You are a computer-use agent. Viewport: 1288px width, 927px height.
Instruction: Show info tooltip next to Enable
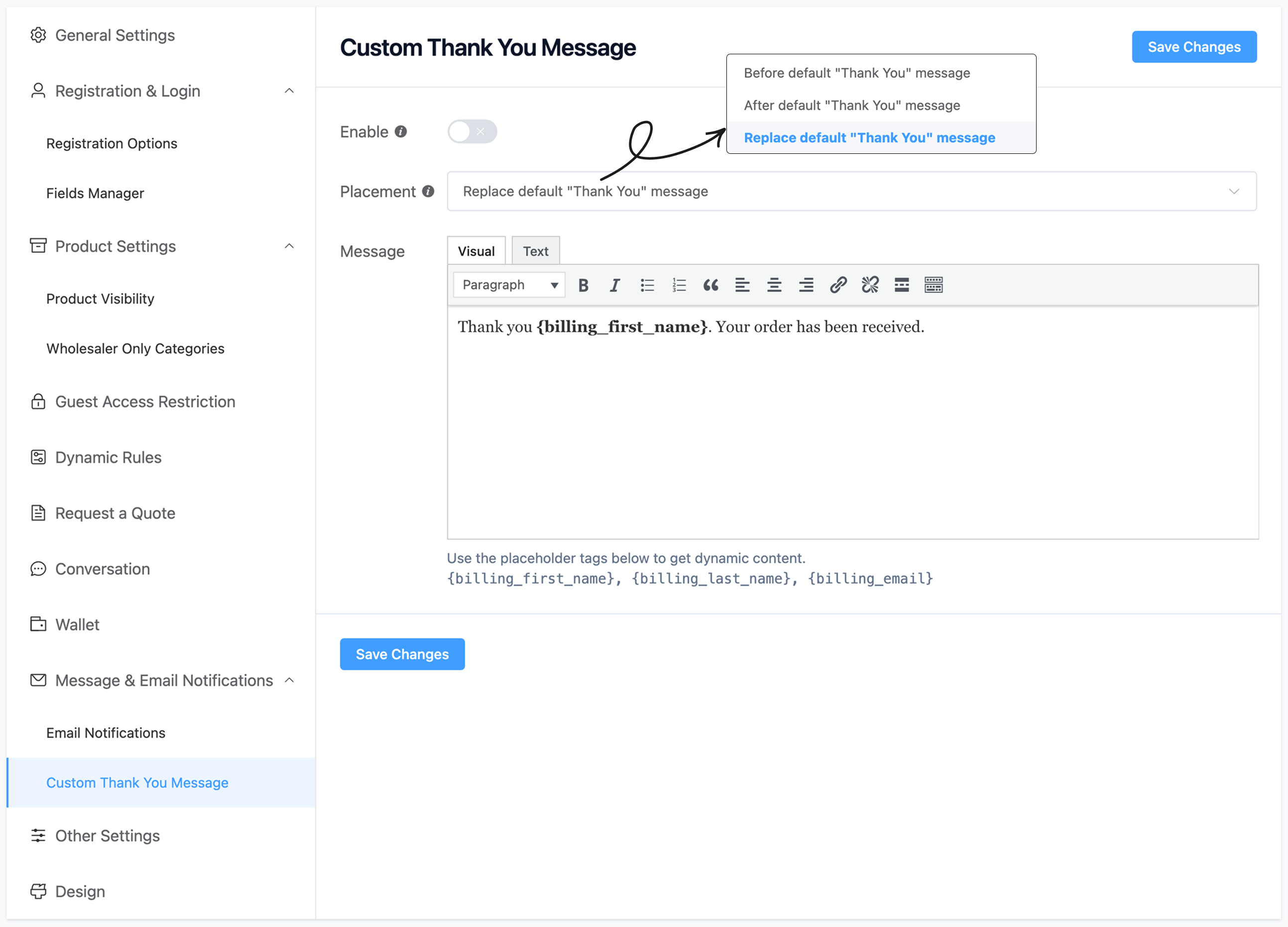(401, 132)
